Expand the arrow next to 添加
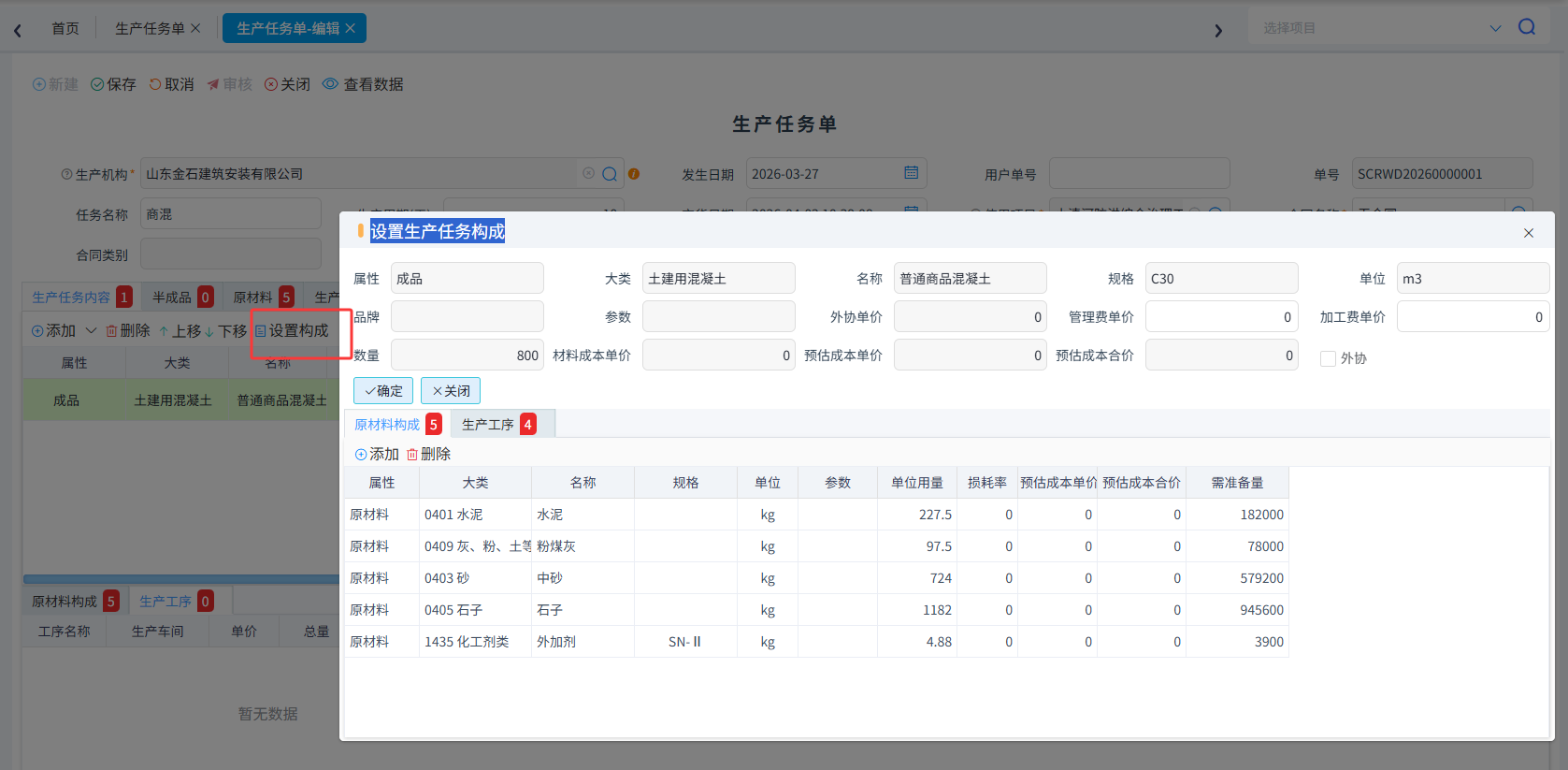This screenshot has width=1568, height=770. [x=91, y=330]
